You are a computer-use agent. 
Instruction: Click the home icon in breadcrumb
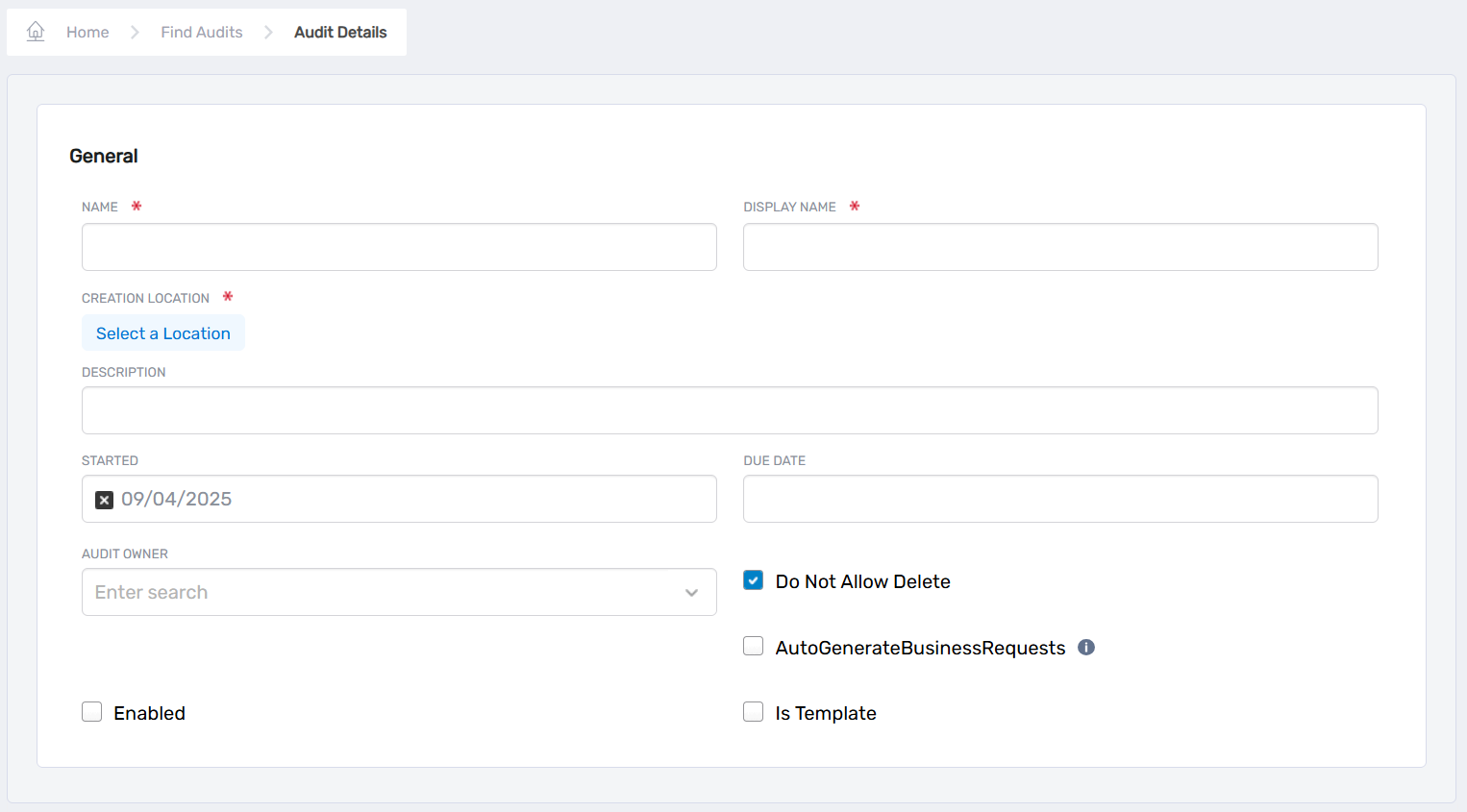pyautogui.click(x=36, y=32)
